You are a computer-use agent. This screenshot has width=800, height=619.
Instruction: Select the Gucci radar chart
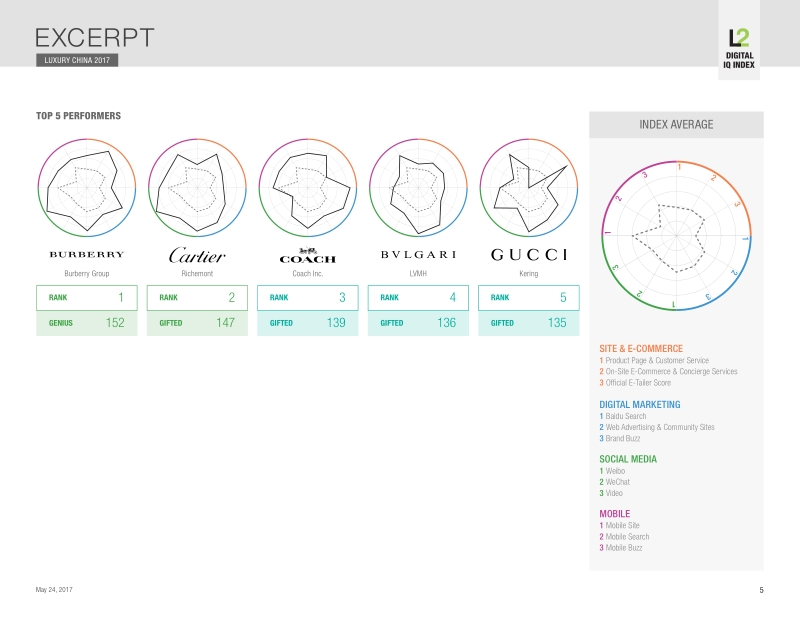529,187
